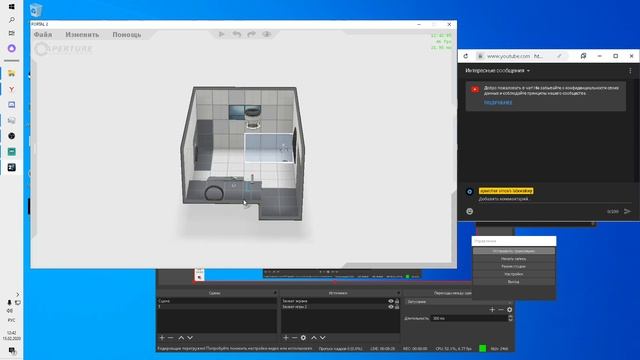Toggle lock for Захват экрана source
Image resolution: width=640 pixels, height=360 pixels.
pos(397,301)
